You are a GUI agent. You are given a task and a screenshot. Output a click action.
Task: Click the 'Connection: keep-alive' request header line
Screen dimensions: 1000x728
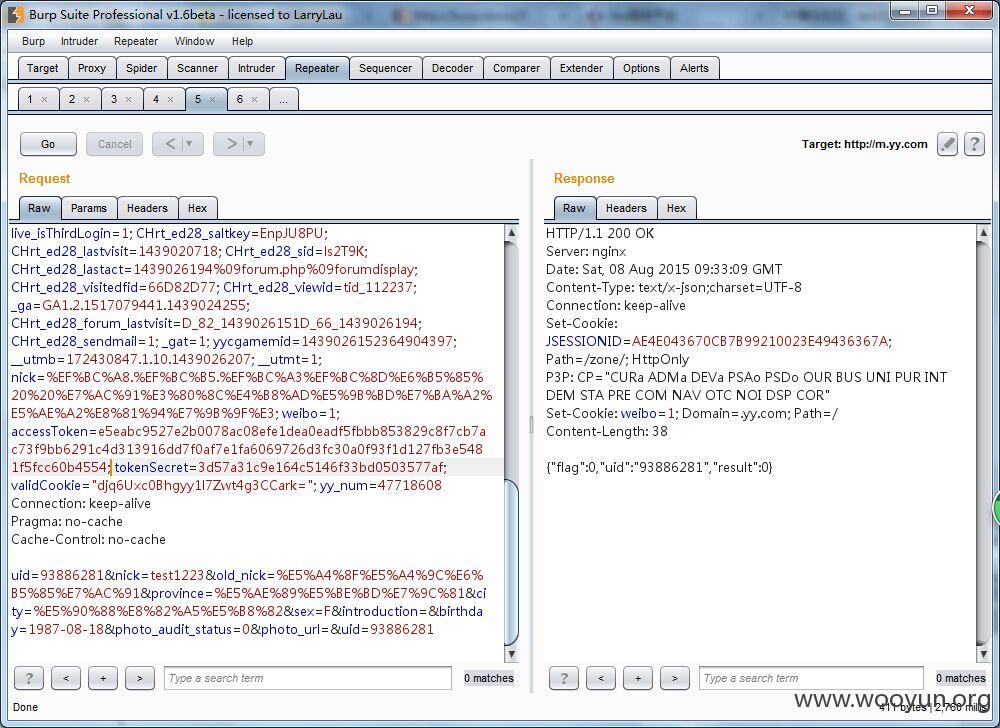click(81, 504)
